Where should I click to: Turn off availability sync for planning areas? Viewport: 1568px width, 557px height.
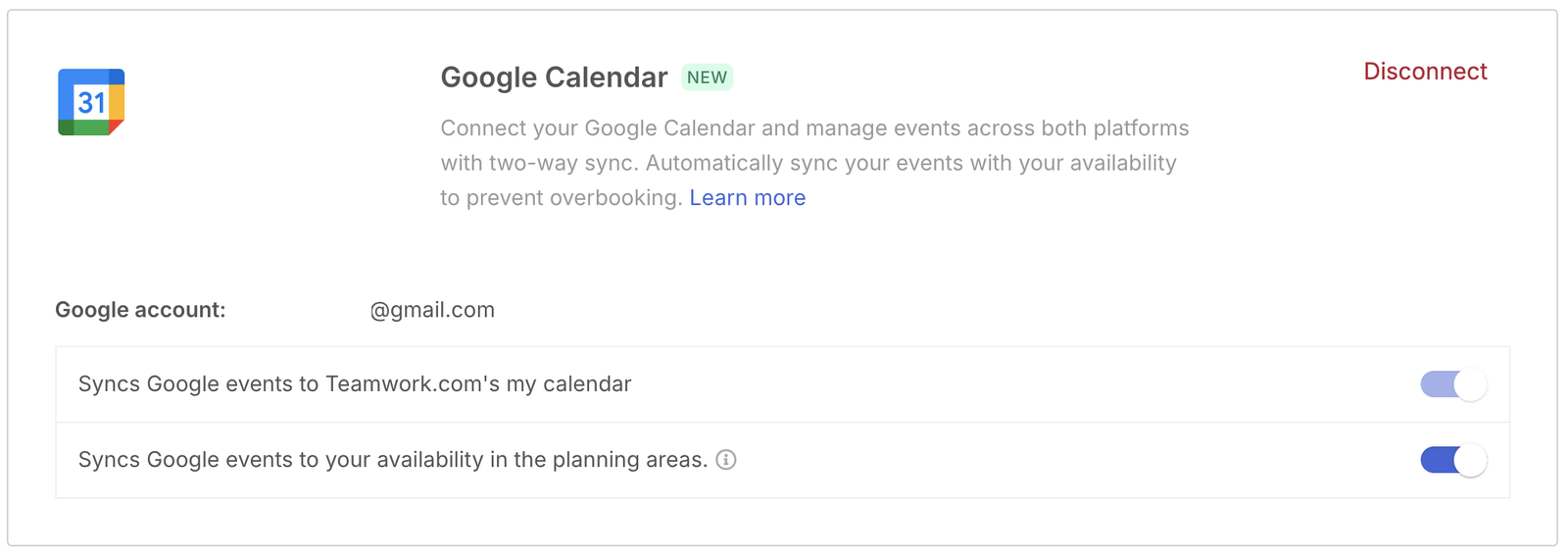coord(1453,460)
